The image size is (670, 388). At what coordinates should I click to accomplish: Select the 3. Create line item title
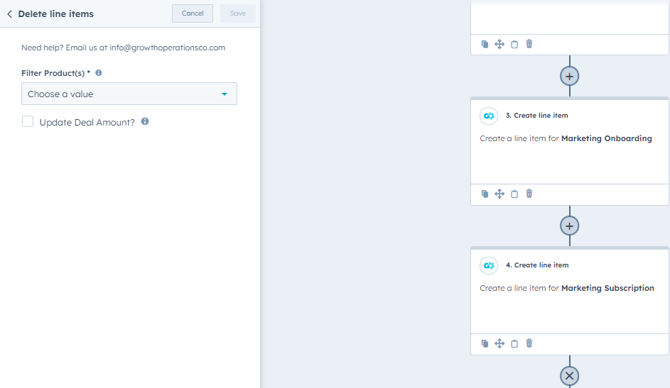click(x=537, y=115)
